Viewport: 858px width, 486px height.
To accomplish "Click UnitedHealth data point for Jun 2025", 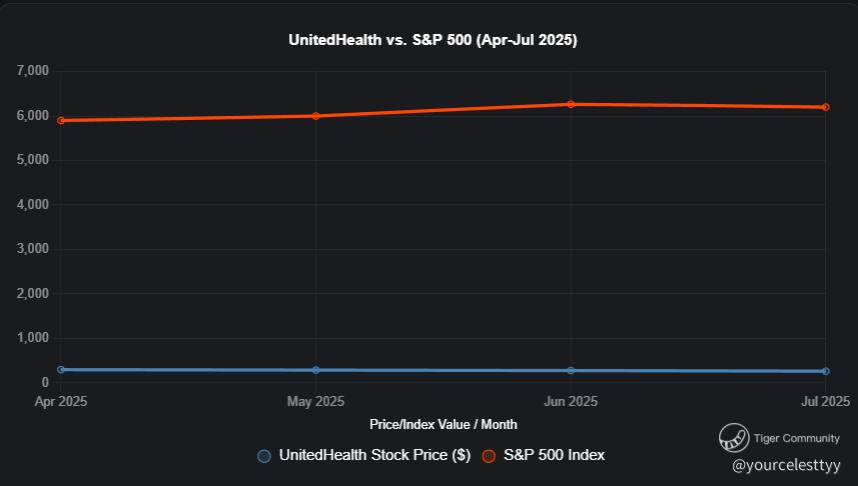I will coord(571,371).
